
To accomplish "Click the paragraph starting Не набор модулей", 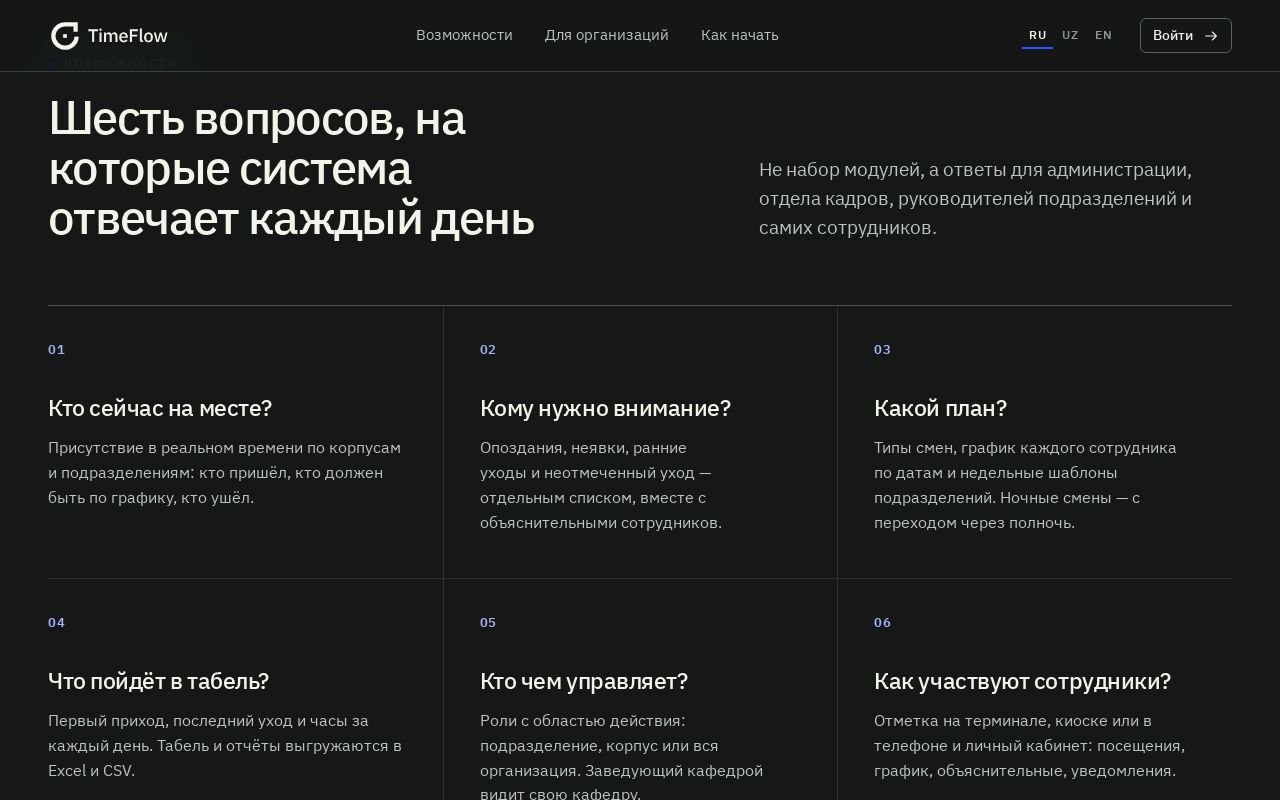I will pos(975,198).
